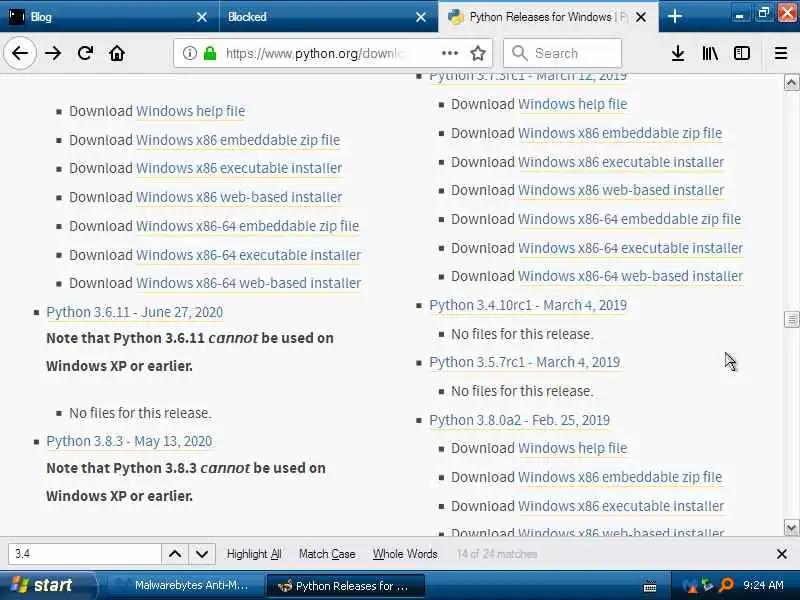The image size is (800, 600).
Task: Download left column x86-64 web-based installer
Action: pos(248,283)
